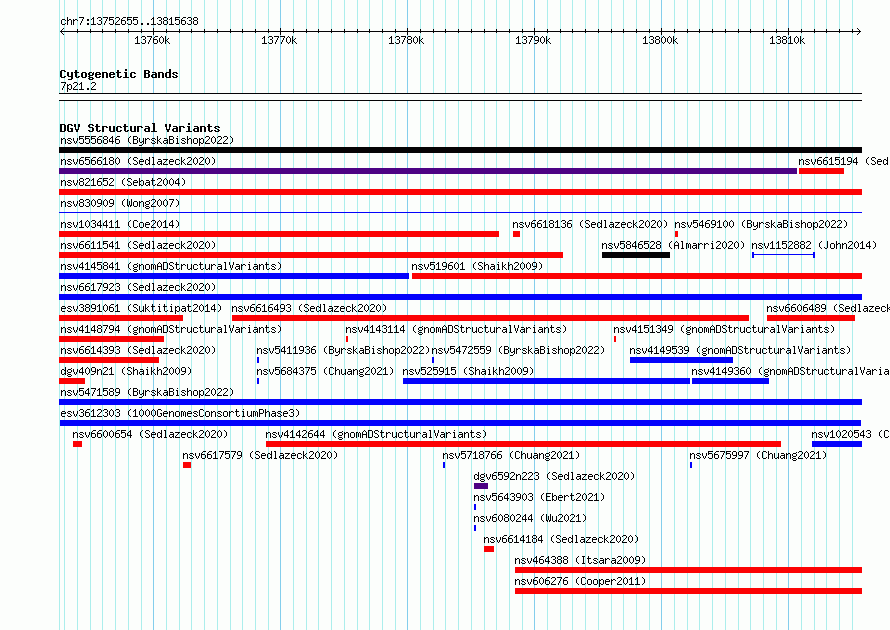Image resolution: width=890 pixels, height=630 pixels.
Task: Click the thin blue nsv830909 line
Action: [460, 213]
